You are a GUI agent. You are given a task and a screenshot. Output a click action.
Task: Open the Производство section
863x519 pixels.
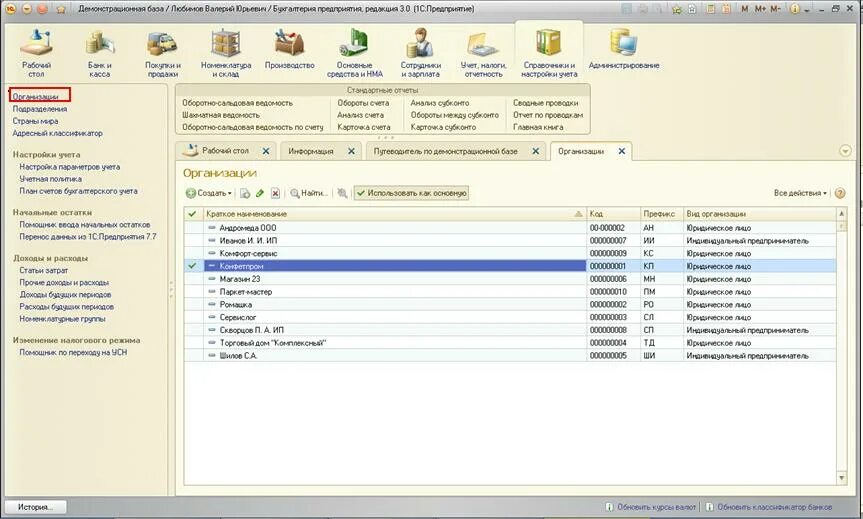290,50
